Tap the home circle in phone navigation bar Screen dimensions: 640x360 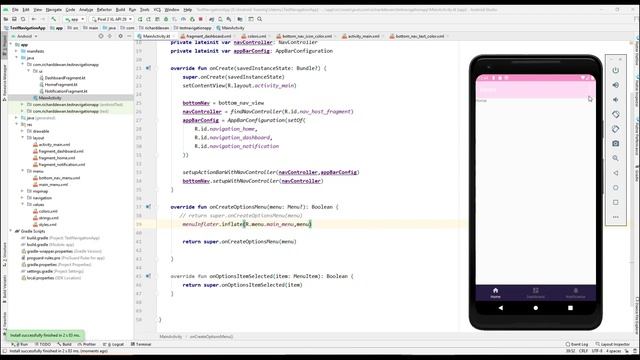(536, 308)
